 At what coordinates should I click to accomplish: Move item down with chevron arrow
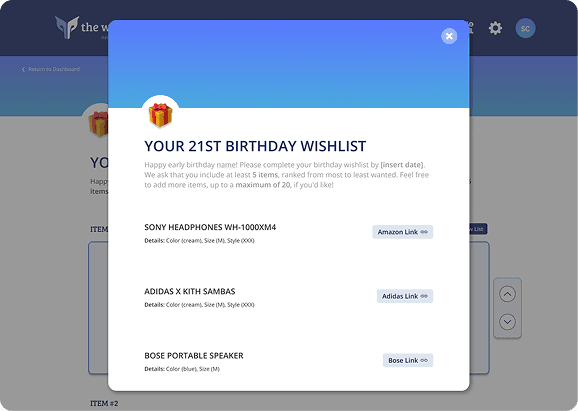point(507,322)
